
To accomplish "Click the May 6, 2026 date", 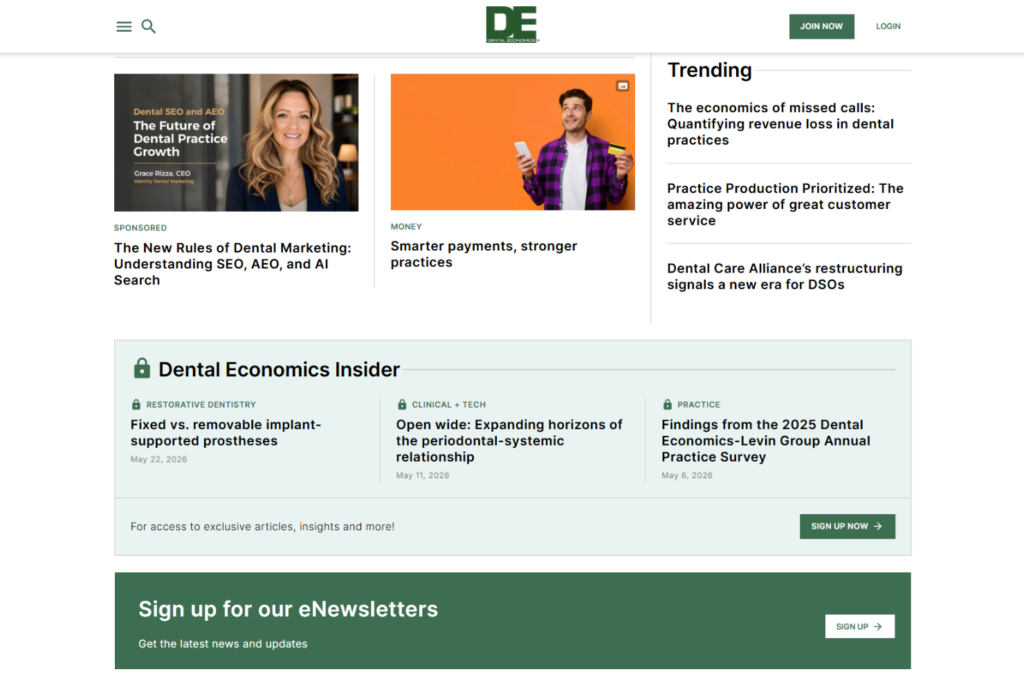I will pyautogui.click(x=687, y=475).
